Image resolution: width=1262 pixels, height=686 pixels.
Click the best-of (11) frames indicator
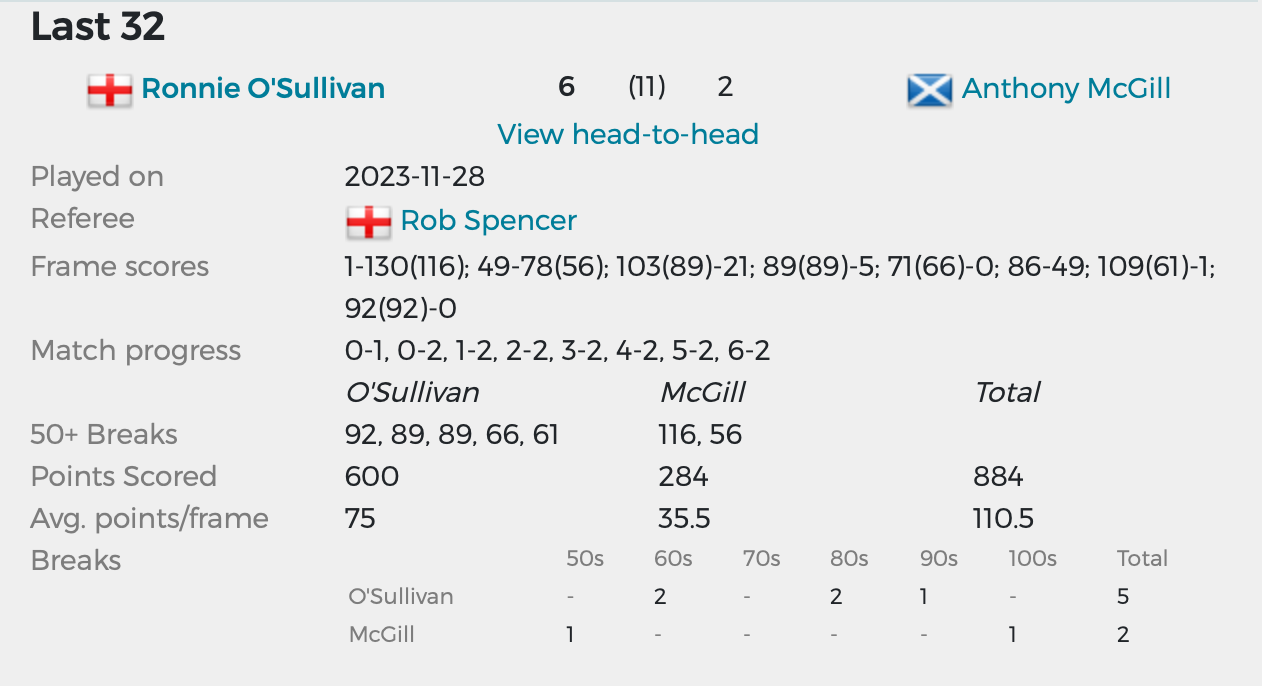click(x=647, y=88)
